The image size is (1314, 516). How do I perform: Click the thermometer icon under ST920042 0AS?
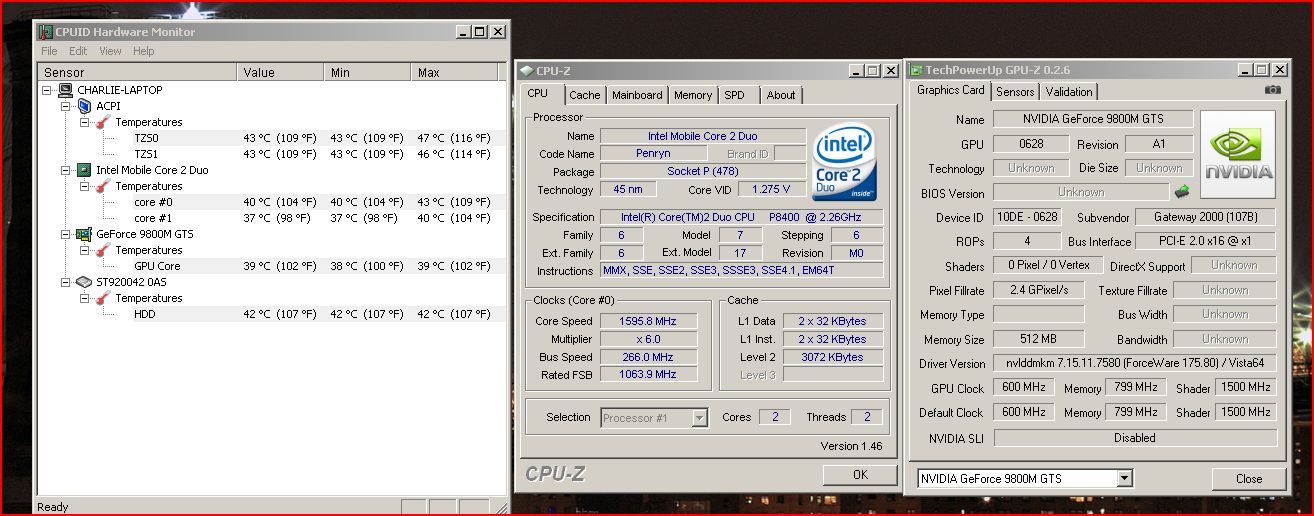103,298
